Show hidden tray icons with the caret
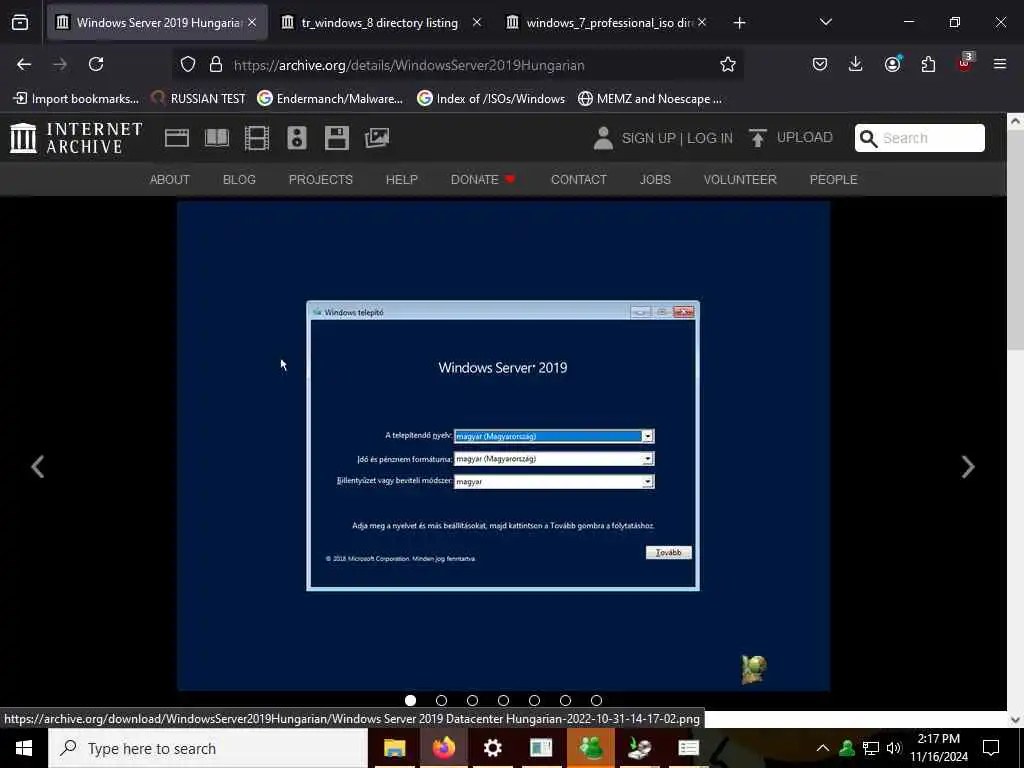This screenshot has width=1024, height=768. [x=823, y=748]
